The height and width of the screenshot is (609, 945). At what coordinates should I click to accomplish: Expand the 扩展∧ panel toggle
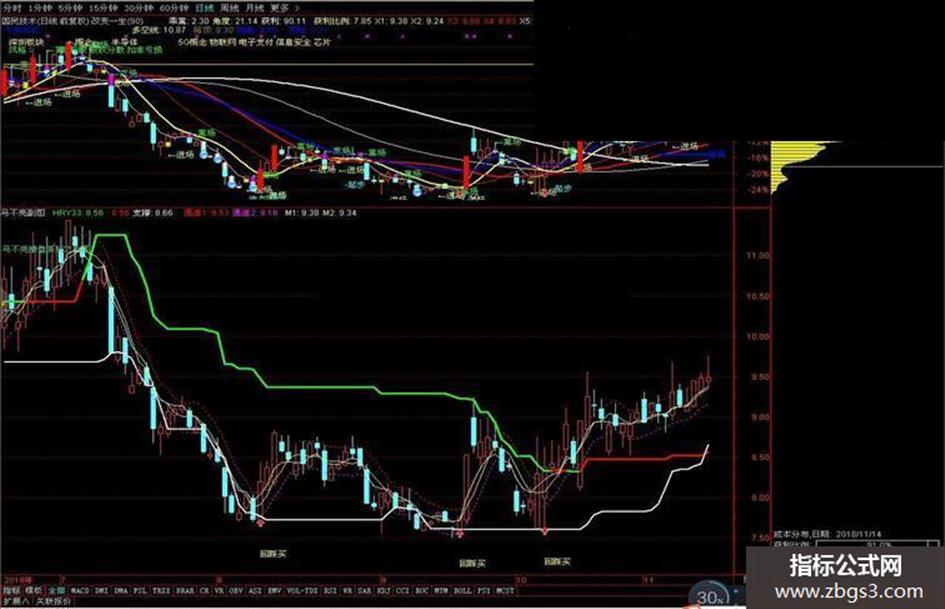(16, 601)
